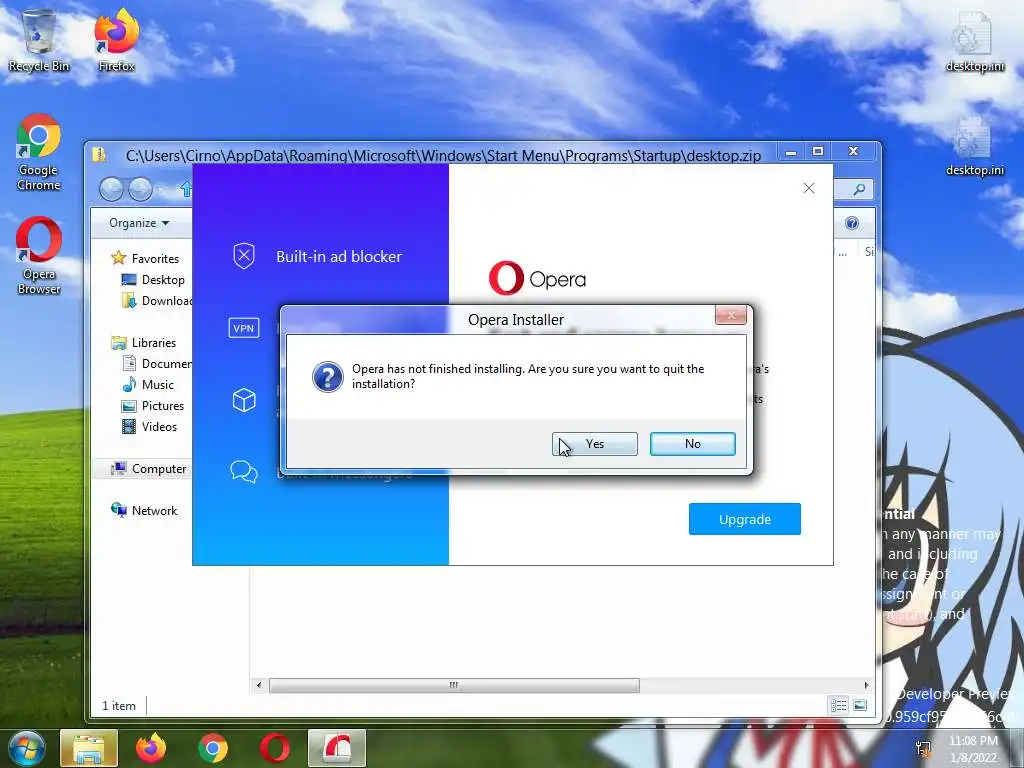Click the right scroll arrow in Explorer
1024x768 pixels.
(x=867, y=685)
